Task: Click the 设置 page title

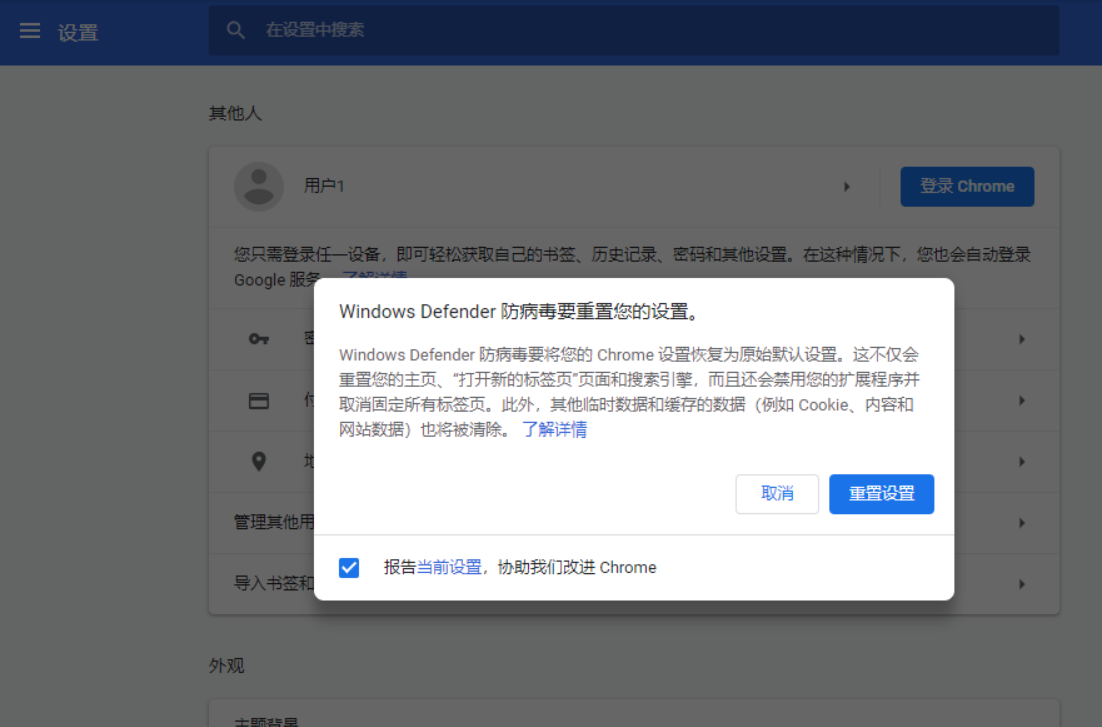Action: (78, 32)
